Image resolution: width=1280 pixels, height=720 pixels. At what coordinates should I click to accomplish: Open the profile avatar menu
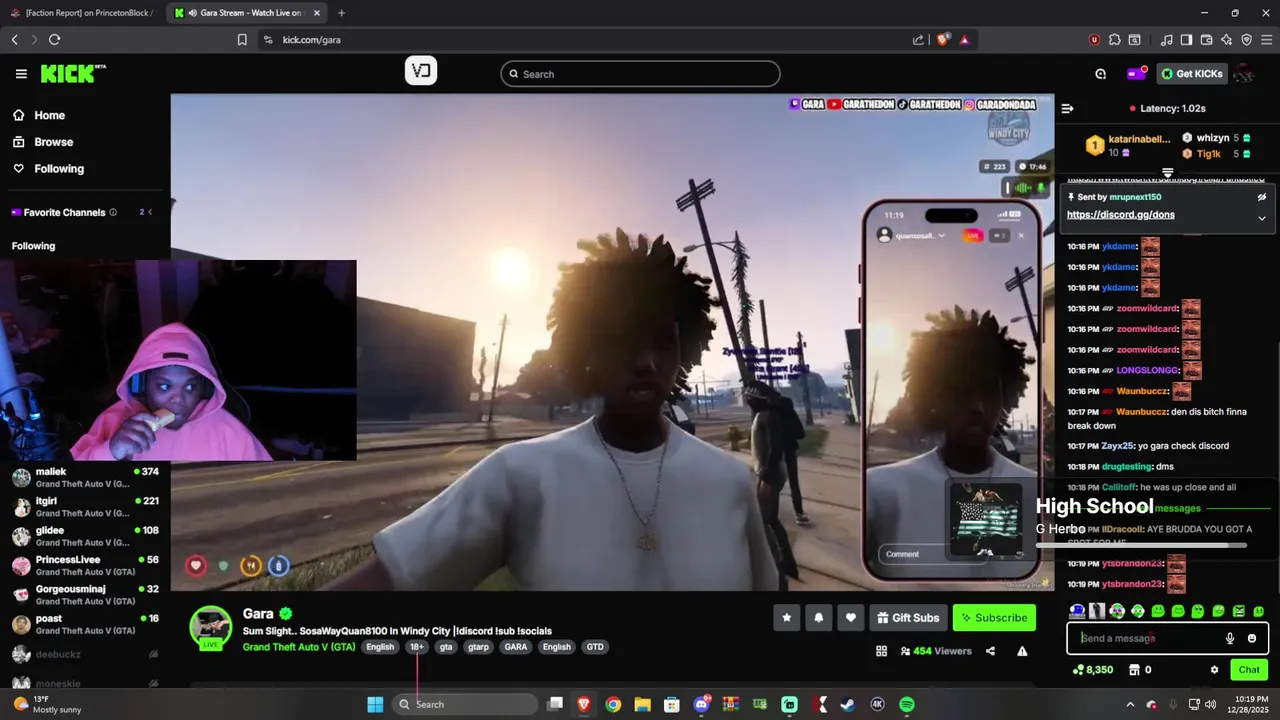pos(1244,74)
